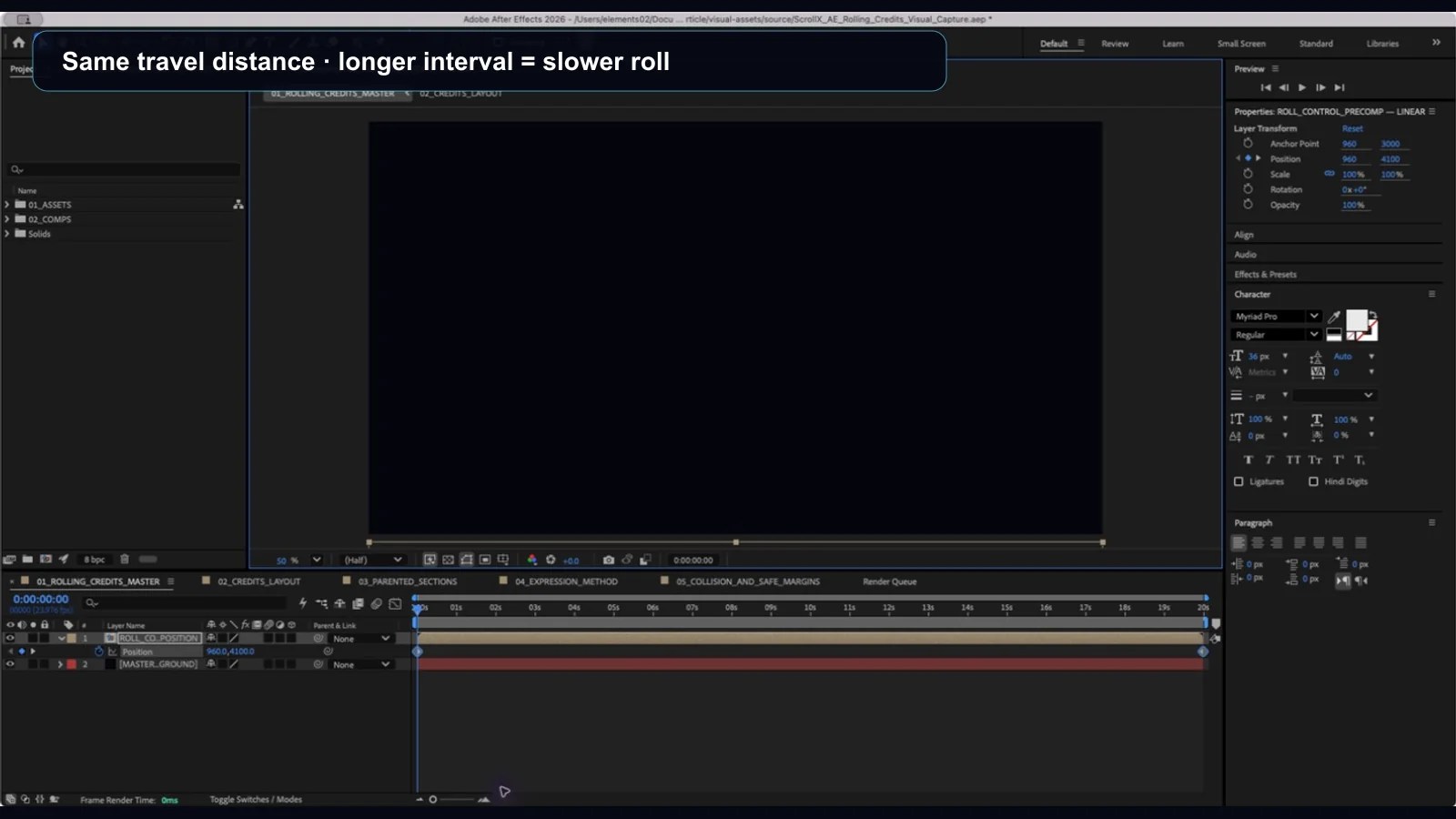
Task: Open the Character fill color swatch
Action: tap(1356, 320)
